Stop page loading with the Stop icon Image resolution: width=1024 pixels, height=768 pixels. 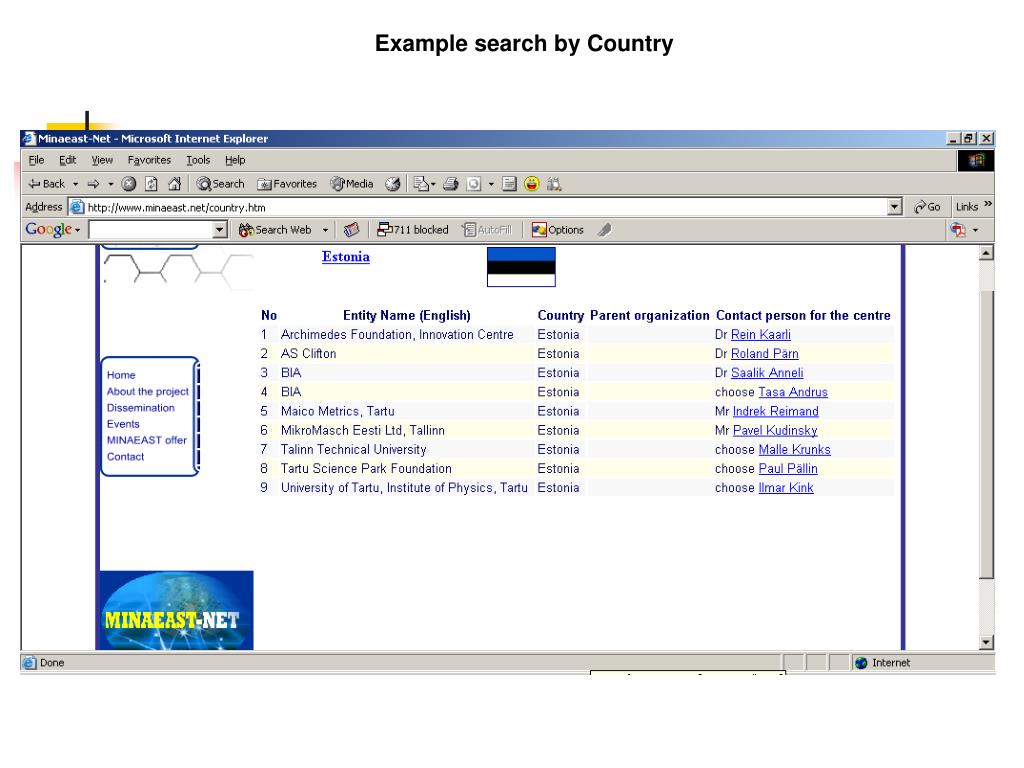click(x=129, y=184)
